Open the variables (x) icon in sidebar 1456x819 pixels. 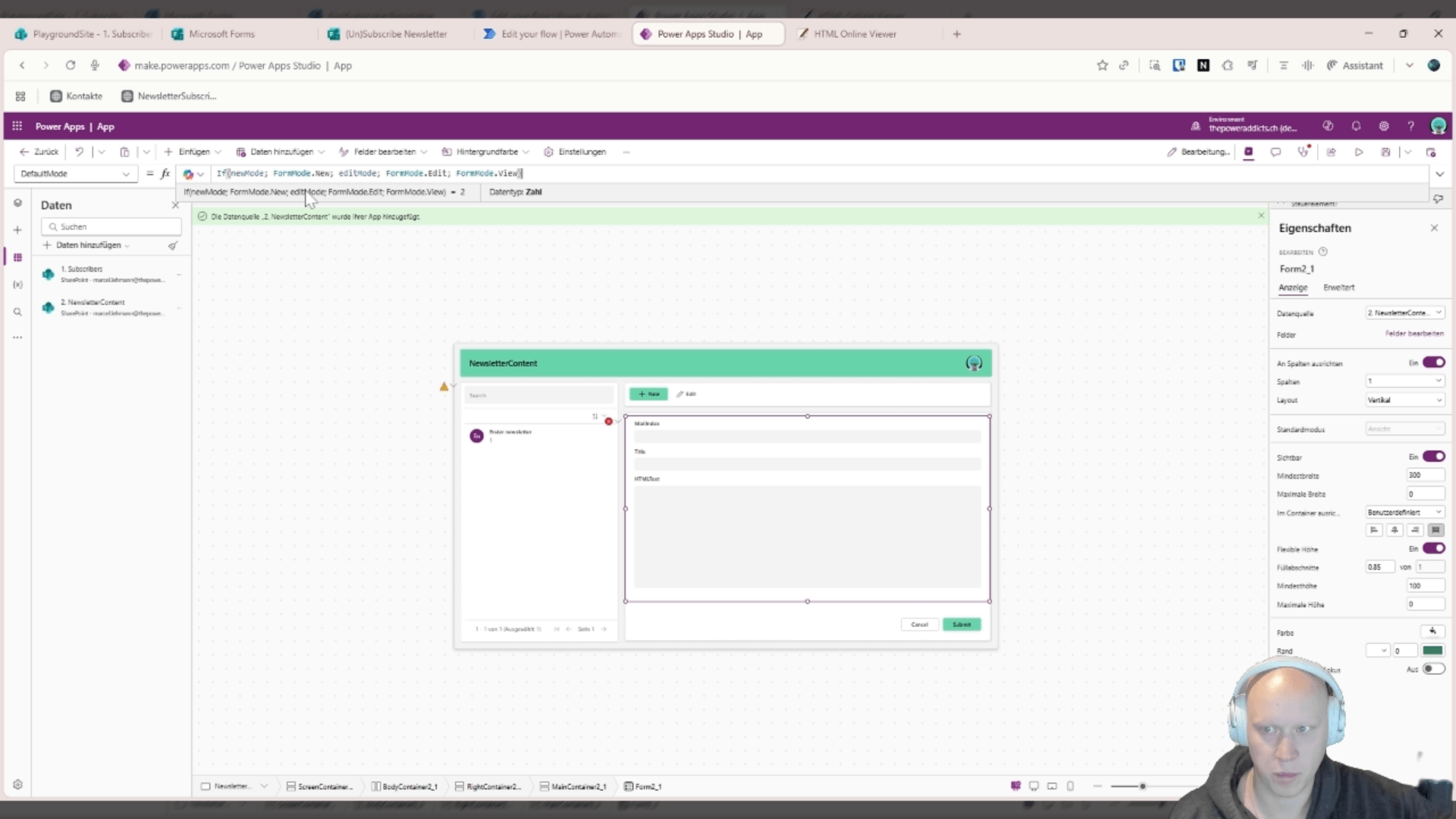17,284
